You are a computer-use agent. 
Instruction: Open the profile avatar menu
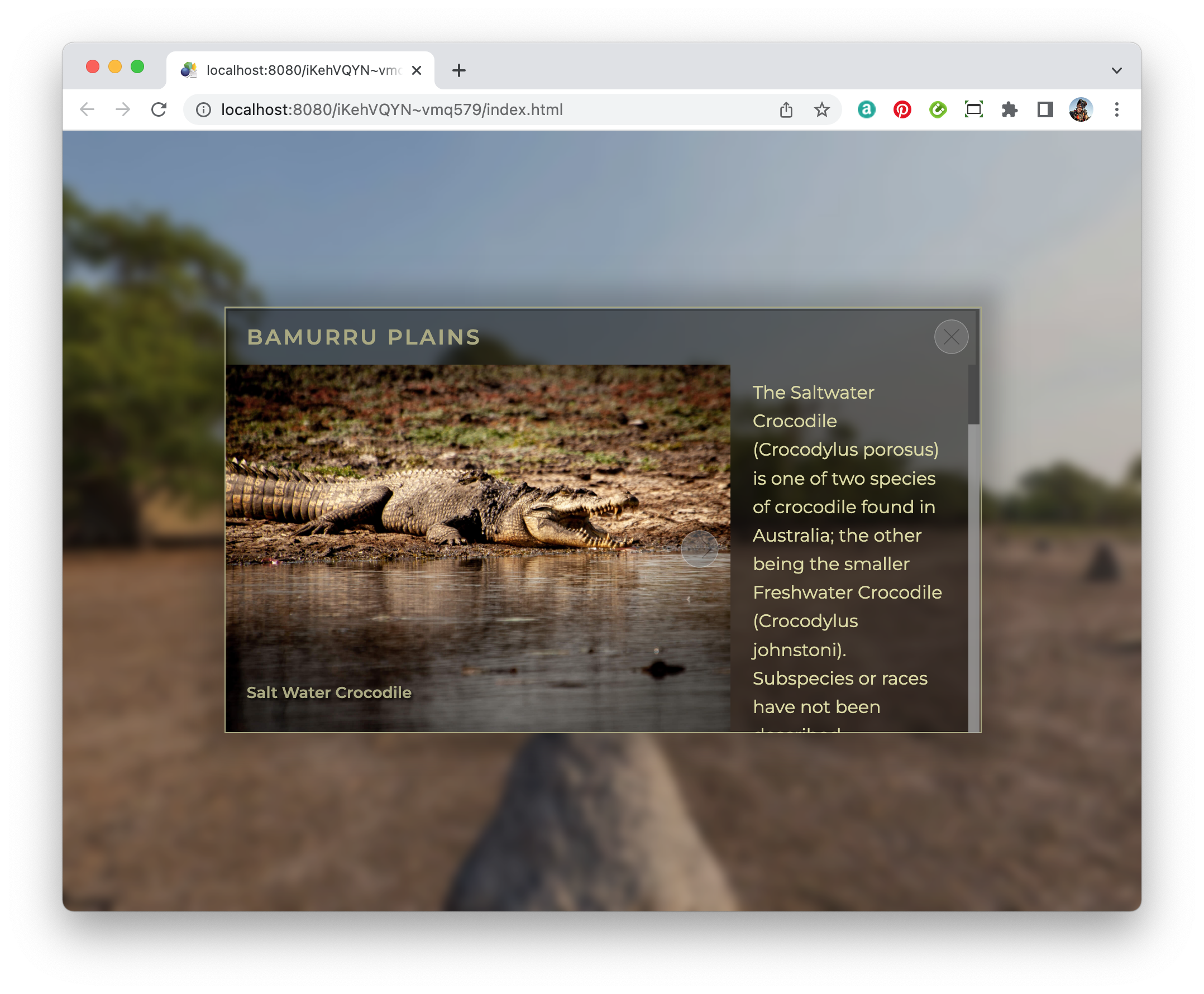click(x=1081, y=109)
